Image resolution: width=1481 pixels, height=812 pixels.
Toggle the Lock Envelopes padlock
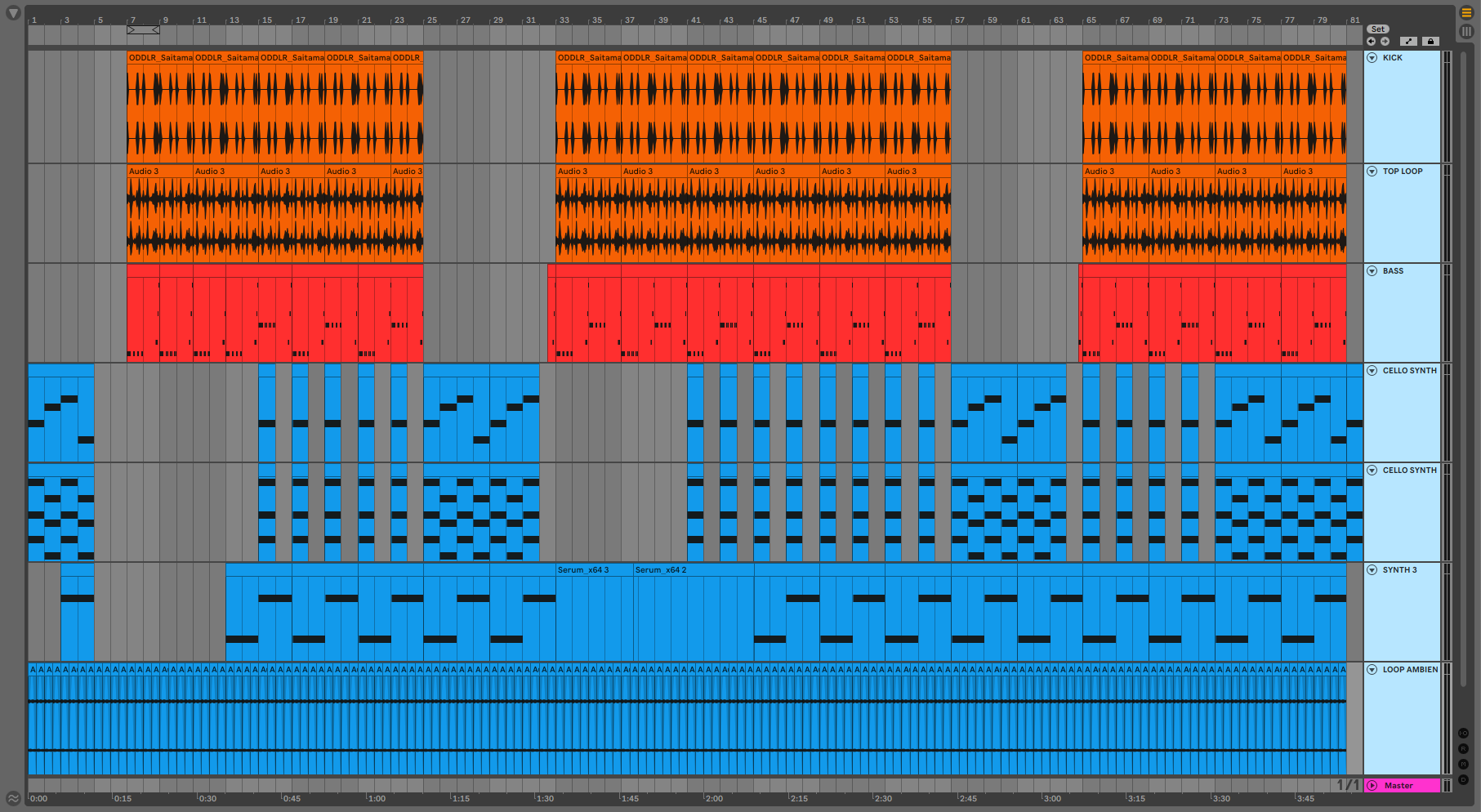tap(1430, 41)
